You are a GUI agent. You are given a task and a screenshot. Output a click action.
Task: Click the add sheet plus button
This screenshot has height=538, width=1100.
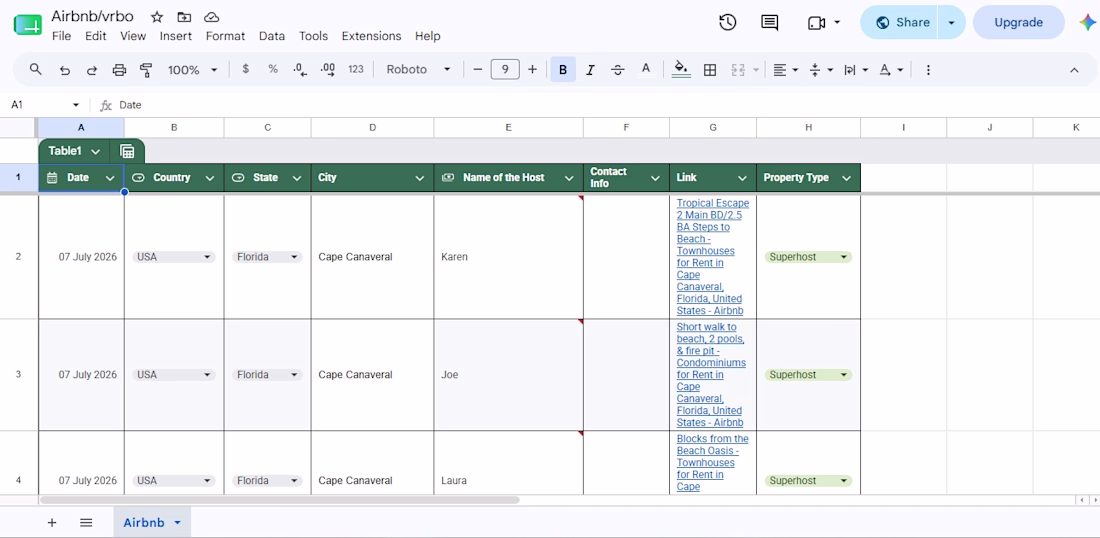51,523
